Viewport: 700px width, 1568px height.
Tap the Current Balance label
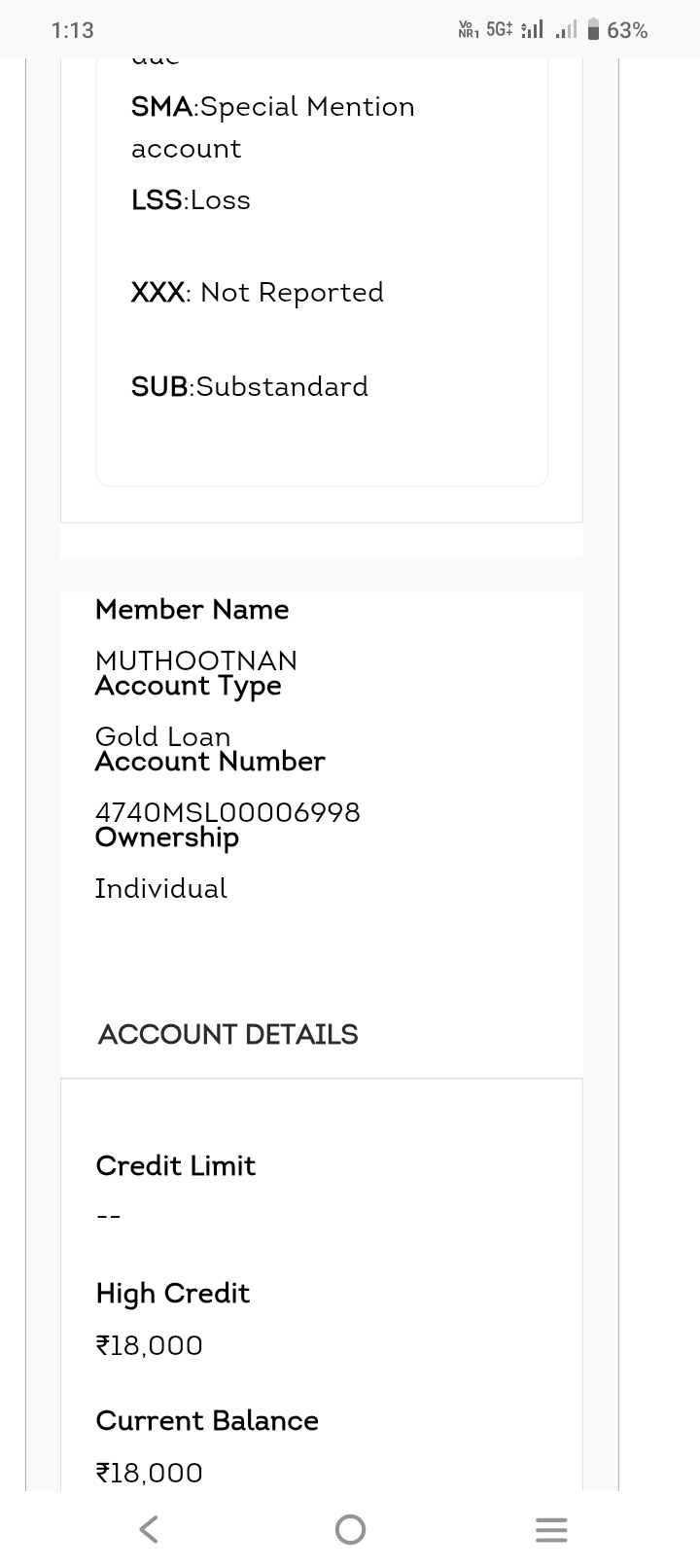[207, 1420]
